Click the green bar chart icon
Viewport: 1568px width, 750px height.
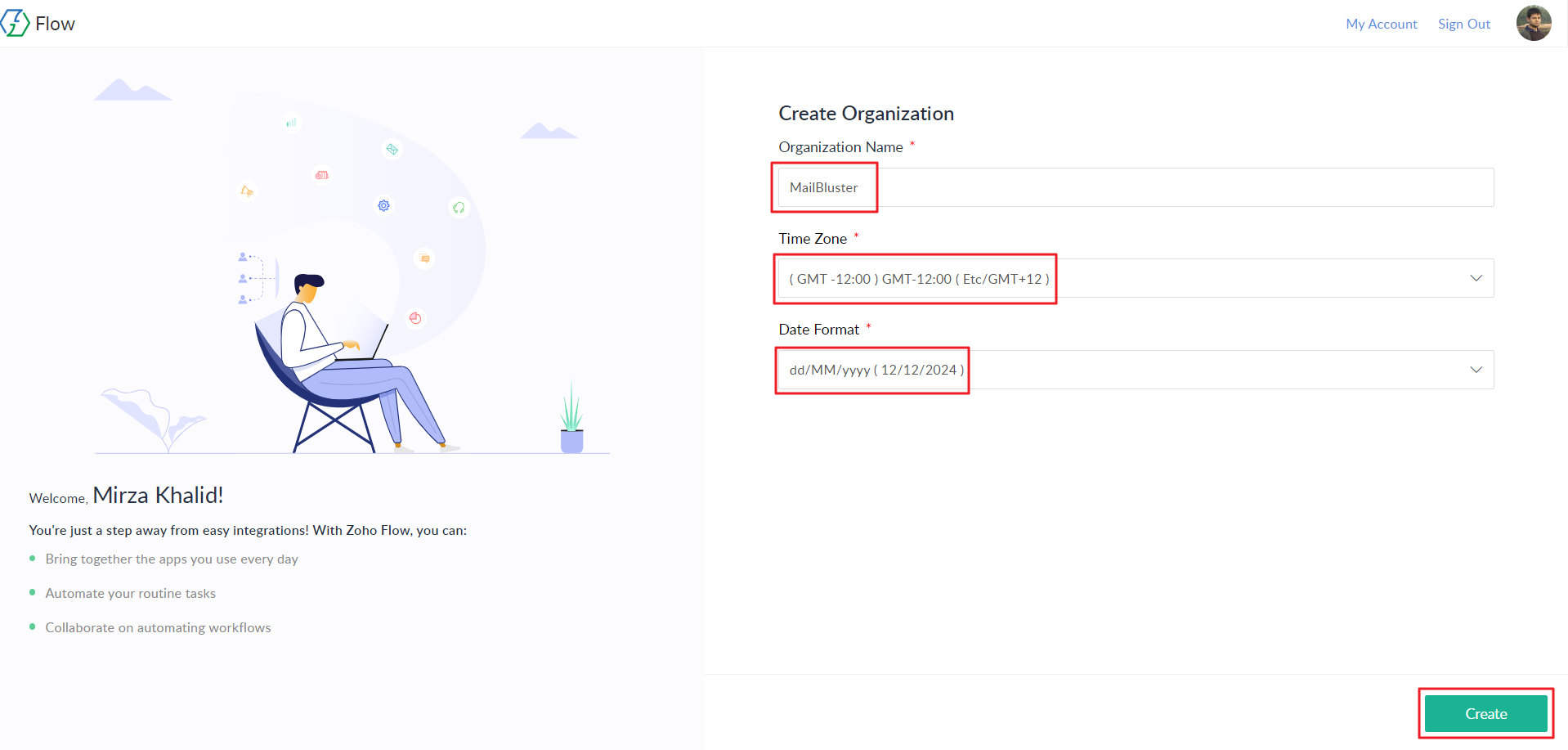(x=291, y=123)
